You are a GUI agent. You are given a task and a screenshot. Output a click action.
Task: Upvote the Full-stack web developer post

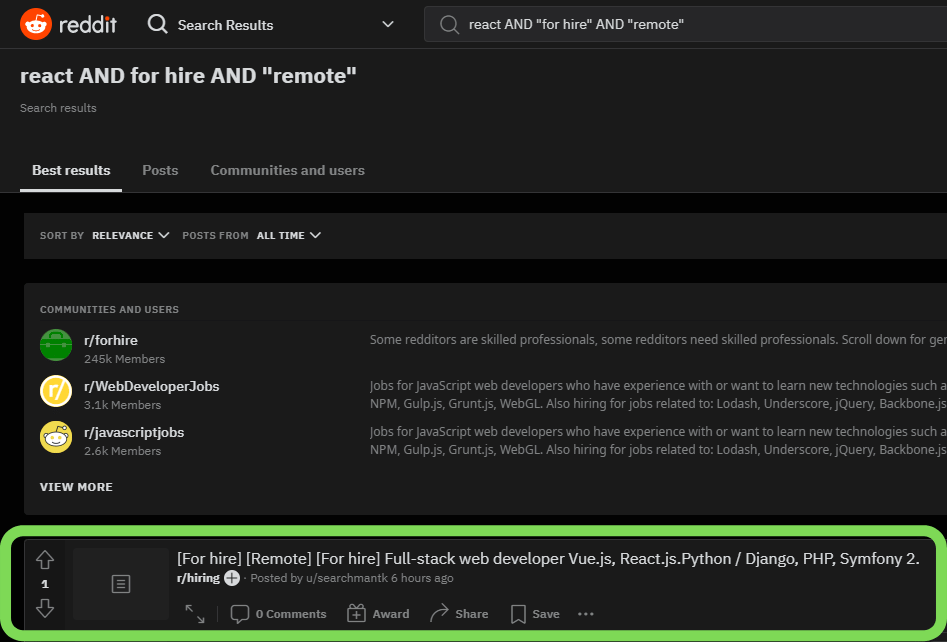pos(45,560)
